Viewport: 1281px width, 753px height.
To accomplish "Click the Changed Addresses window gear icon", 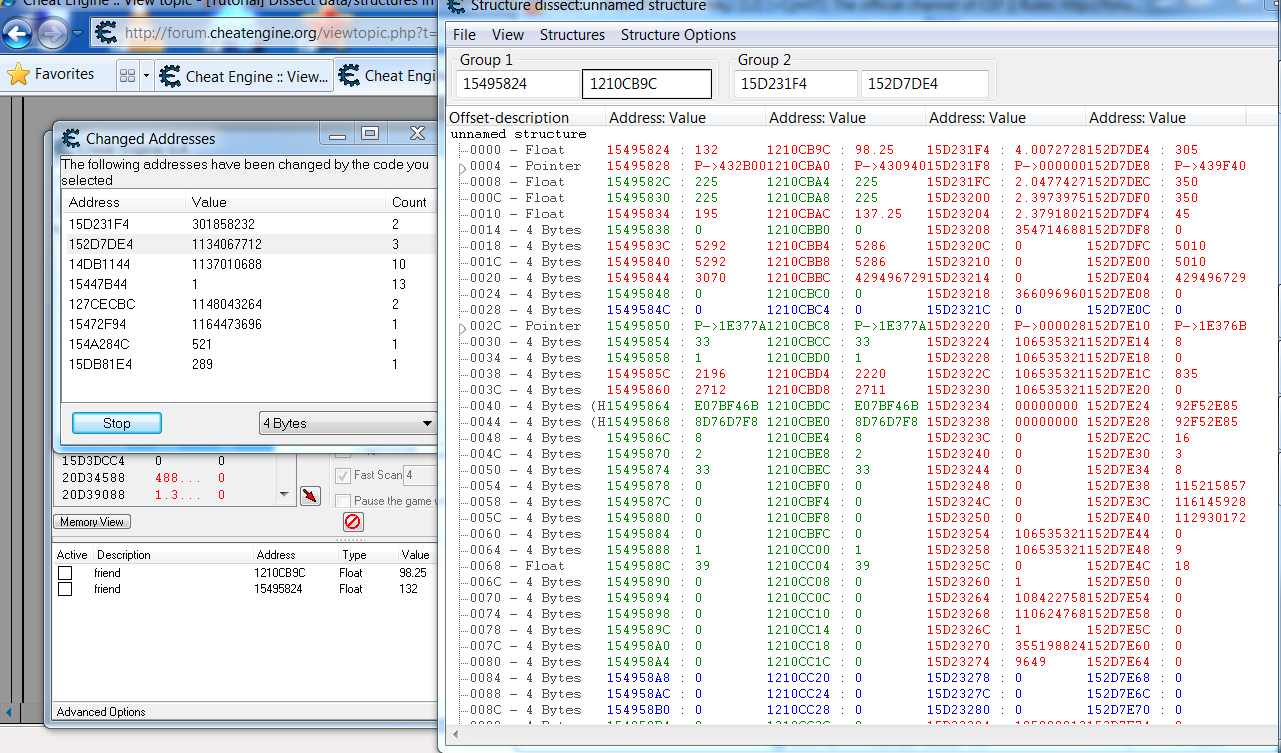I will pos(71,139).
